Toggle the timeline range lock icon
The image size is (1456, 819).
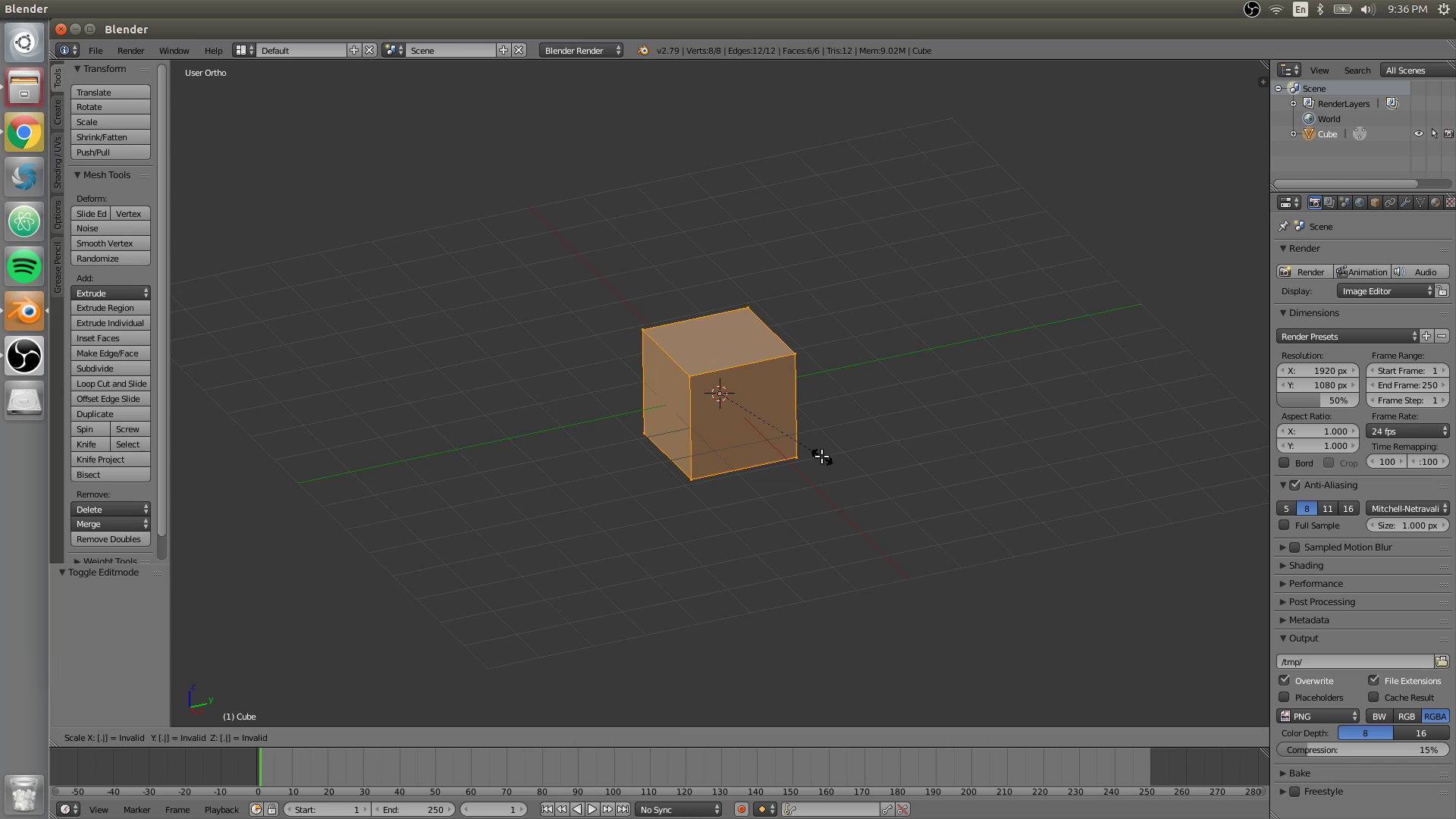tap(271, 809)
